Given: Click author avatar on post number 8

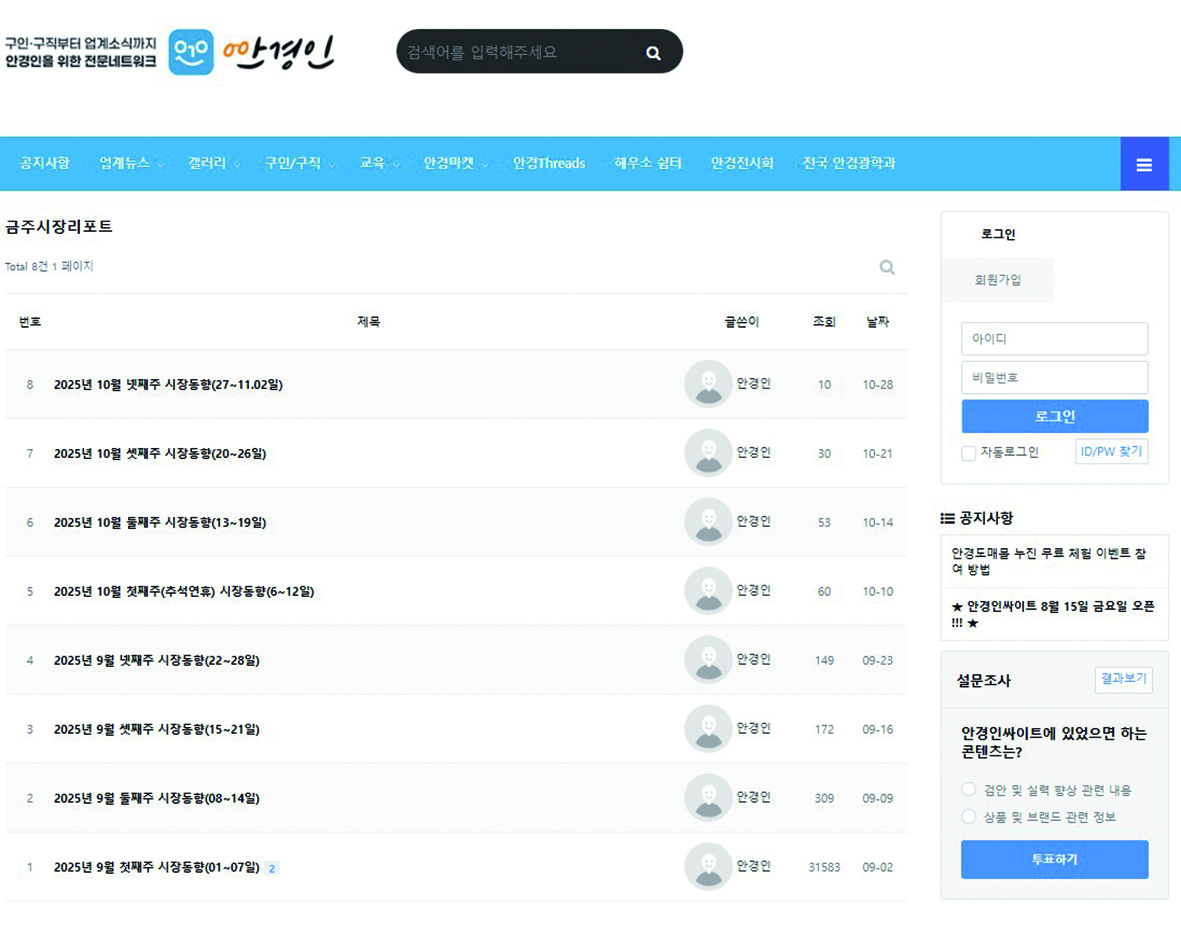Looking at the screenshot, I should tap(708, 384).
